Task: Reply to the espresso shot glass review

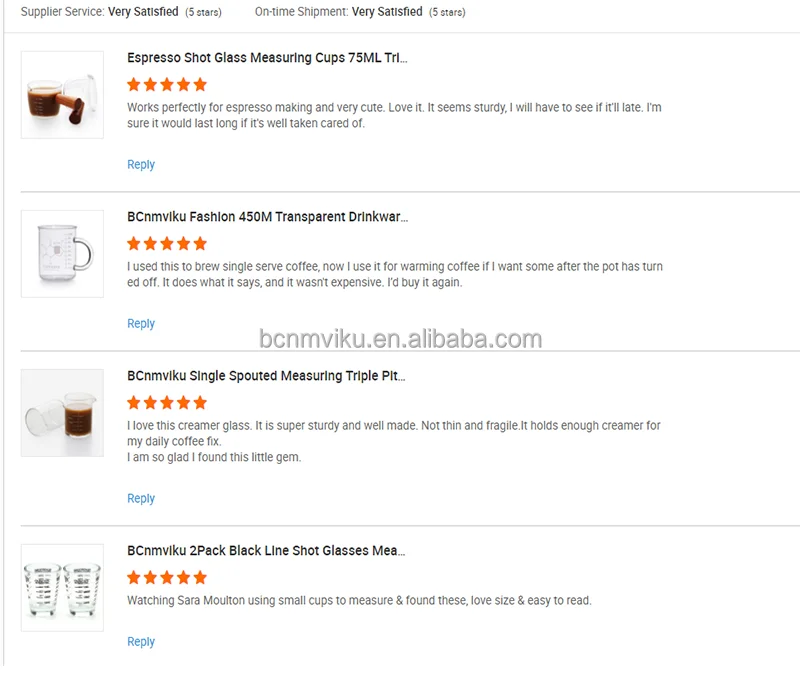Action: pyautogui.click(x=141, y=164)
